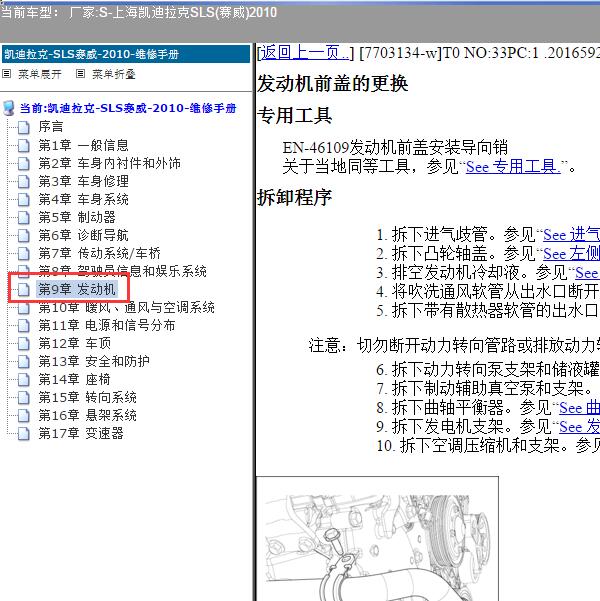Screen dimensions: 600x601
Task: Click the page icon beside 第17章 变速器
Action: (24, 434)
